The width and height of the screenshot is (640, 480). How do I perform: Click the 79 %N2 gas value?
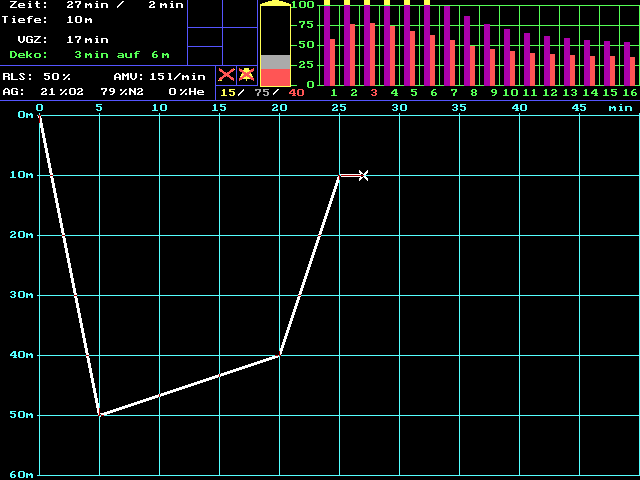[x=122, y=91]
